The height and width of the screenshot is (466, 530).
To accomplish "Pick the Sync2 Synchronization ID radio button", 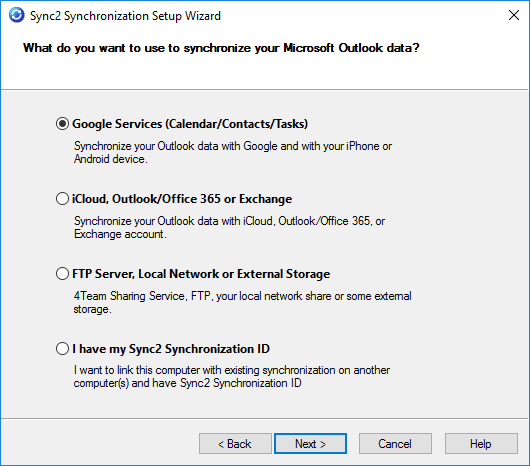I will coord(63,349).
